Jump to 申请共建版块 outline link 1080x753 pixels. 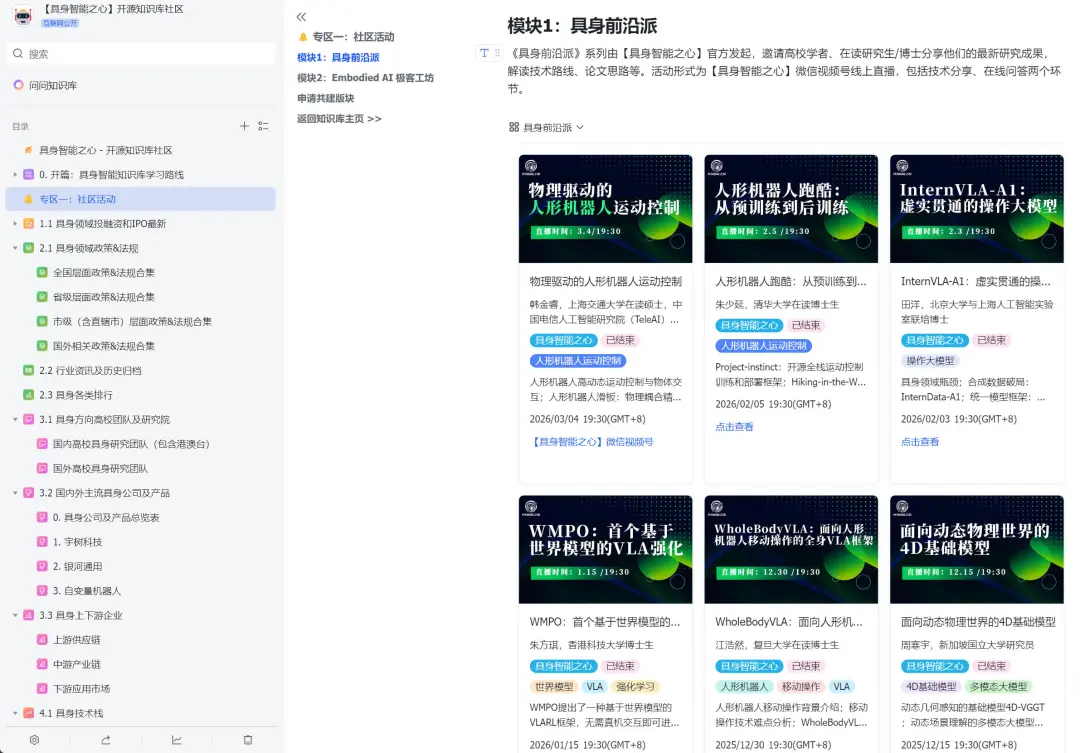(x=326, y=98)
